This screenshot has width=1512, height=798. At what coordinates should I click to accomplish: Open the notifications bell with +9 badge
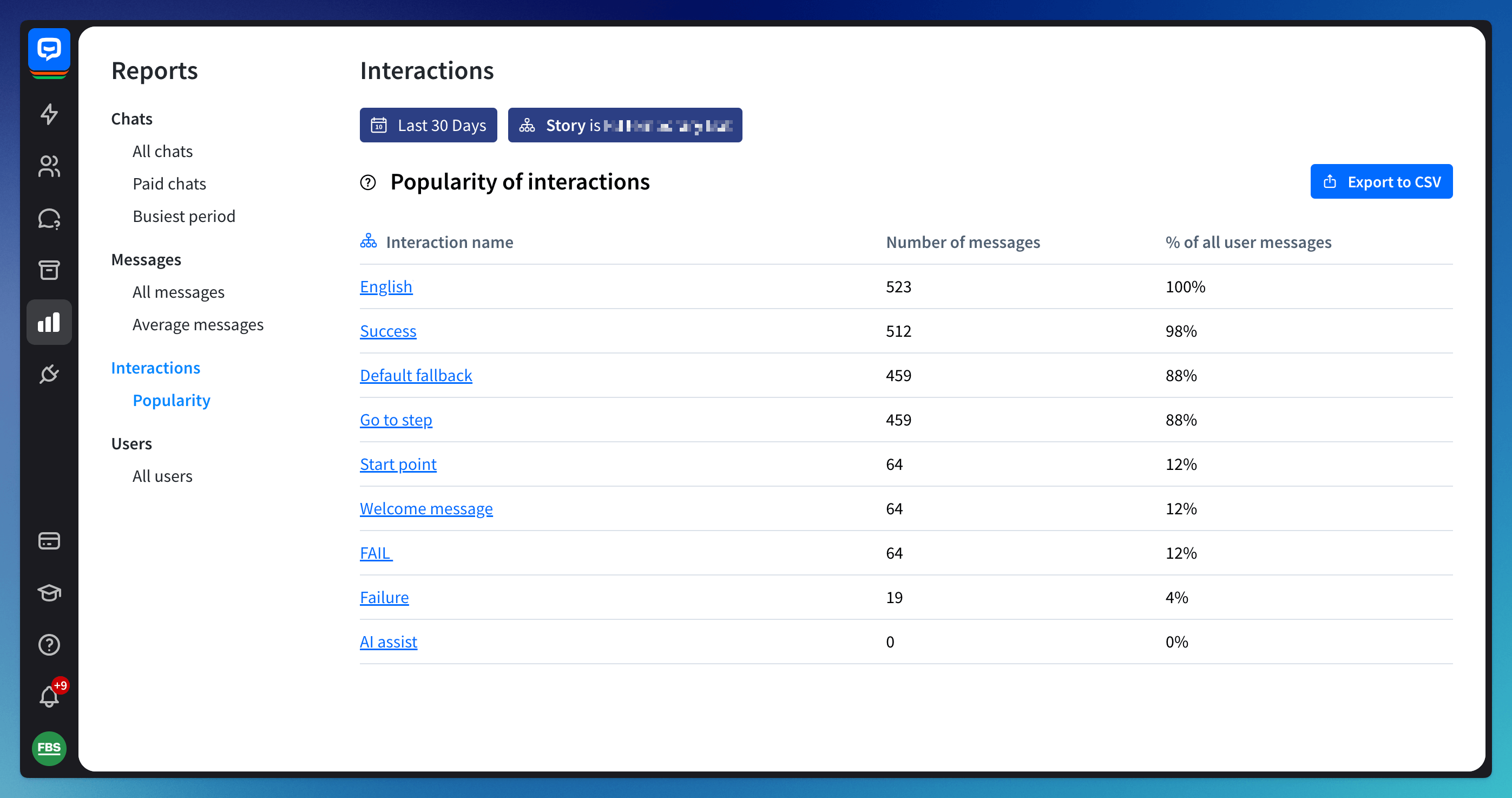[49, 696]
